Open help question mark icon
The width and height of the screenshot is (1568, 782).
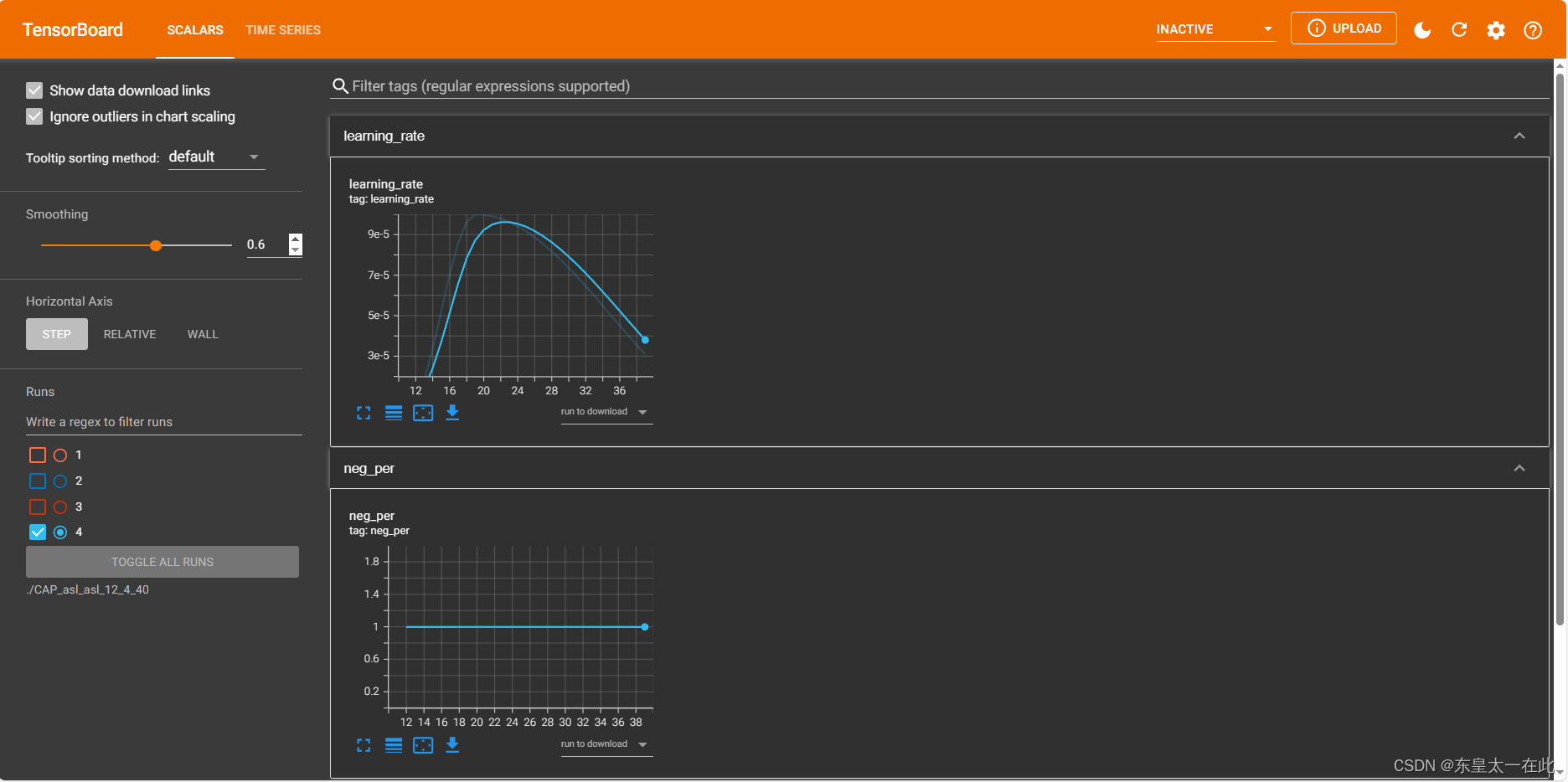(1533, 30)
